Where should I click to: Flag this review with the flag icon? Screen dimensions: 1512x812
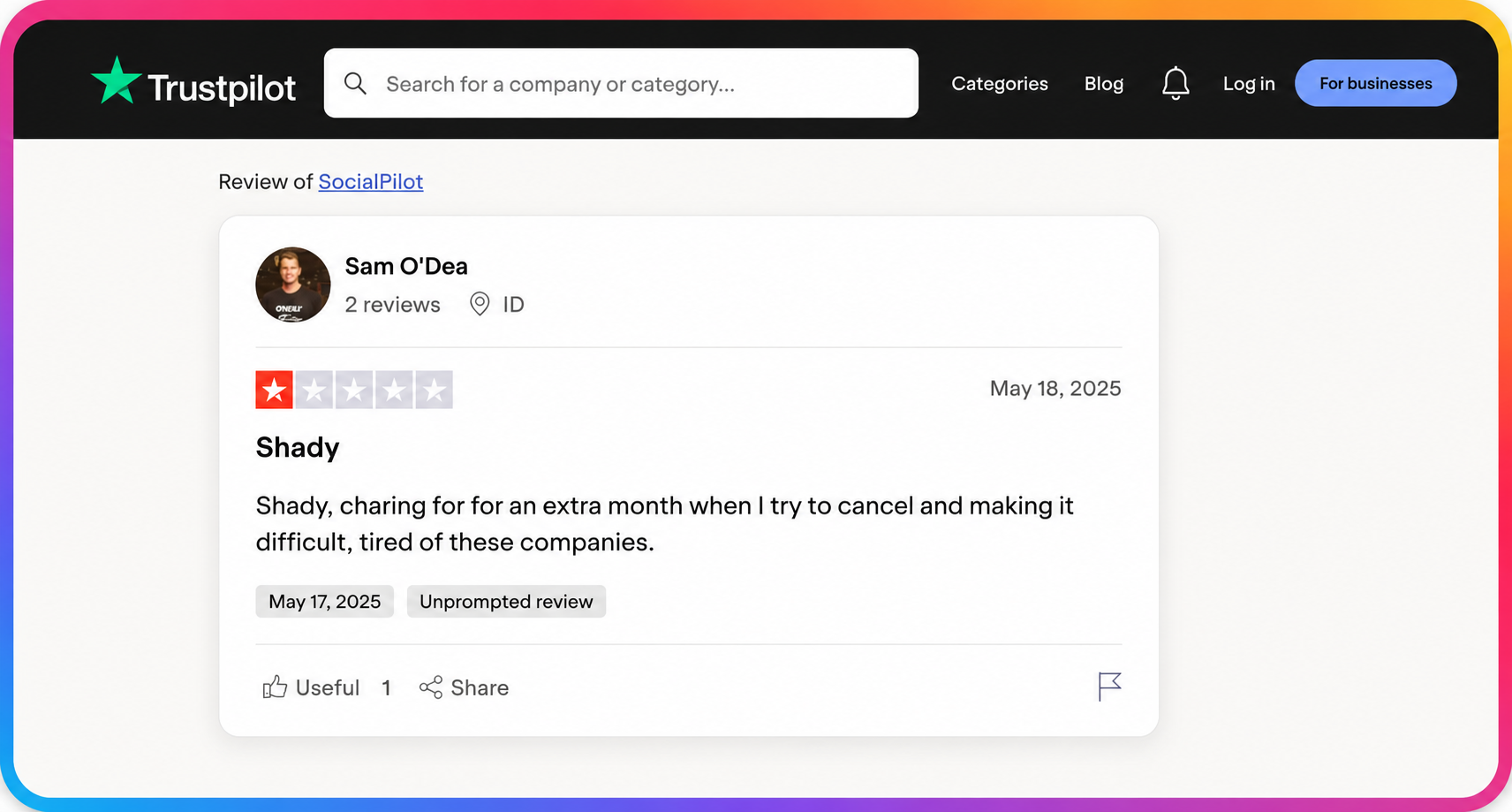[1109, 687]
